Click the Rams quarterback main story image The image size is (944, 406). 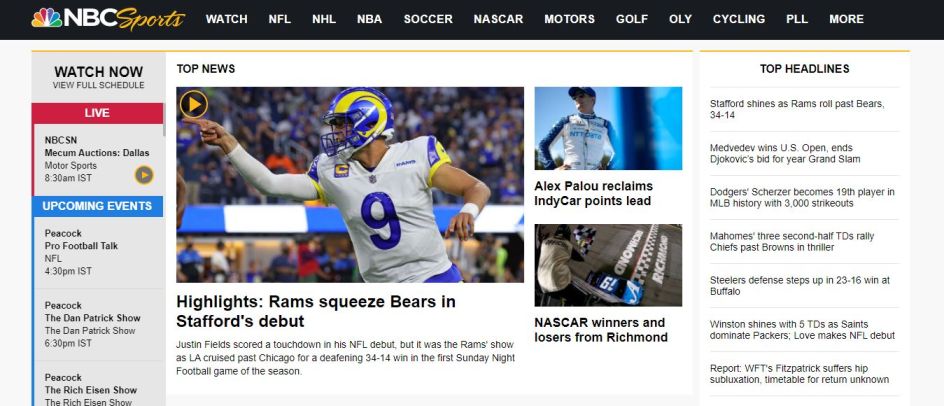tap(350, 185)
